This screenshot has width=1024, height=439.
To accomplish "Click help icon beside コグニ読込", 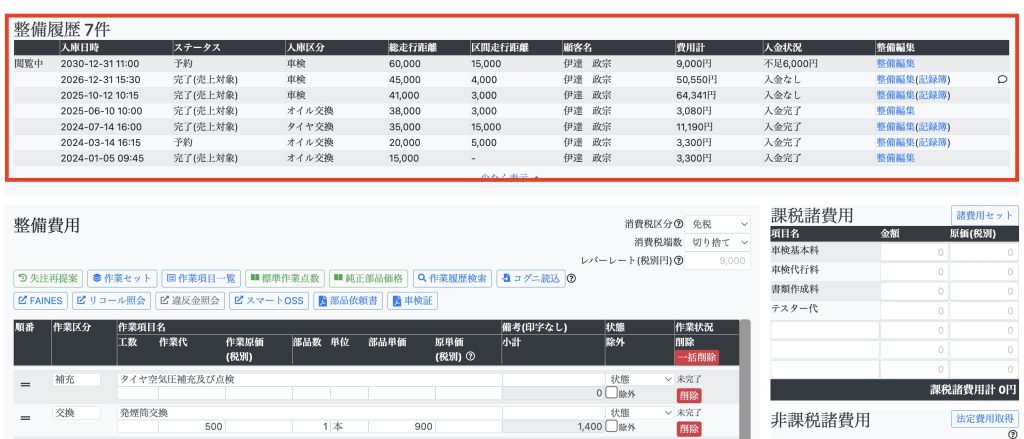I will (x=571, y=278).
